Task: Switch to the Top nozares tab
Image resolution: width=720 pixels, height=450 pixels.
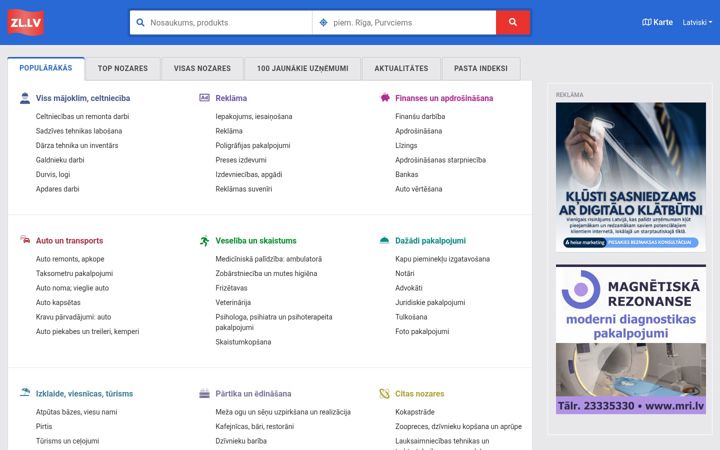Action: (x=123, y=68)
